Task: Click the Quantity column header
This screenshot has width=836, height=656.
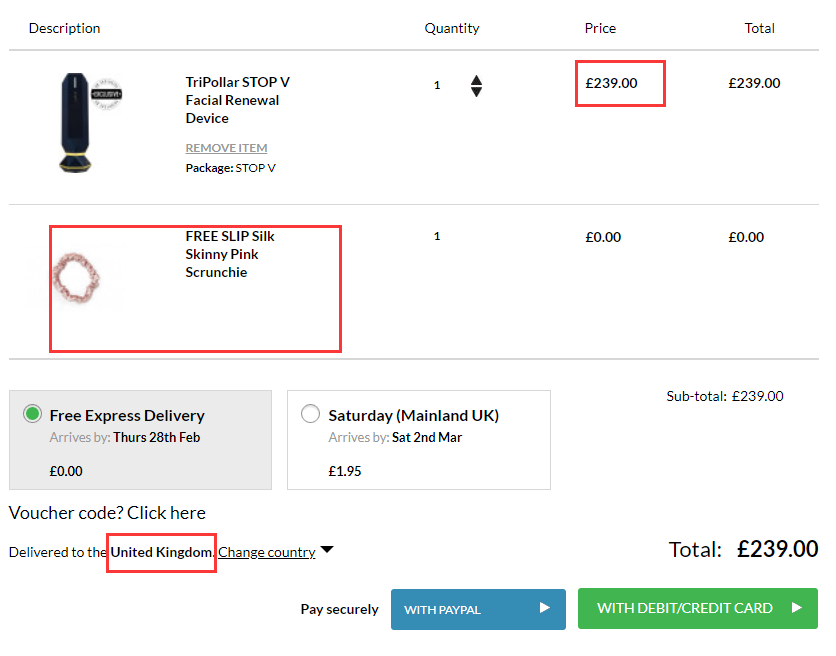Action: [x=452, y=28]
